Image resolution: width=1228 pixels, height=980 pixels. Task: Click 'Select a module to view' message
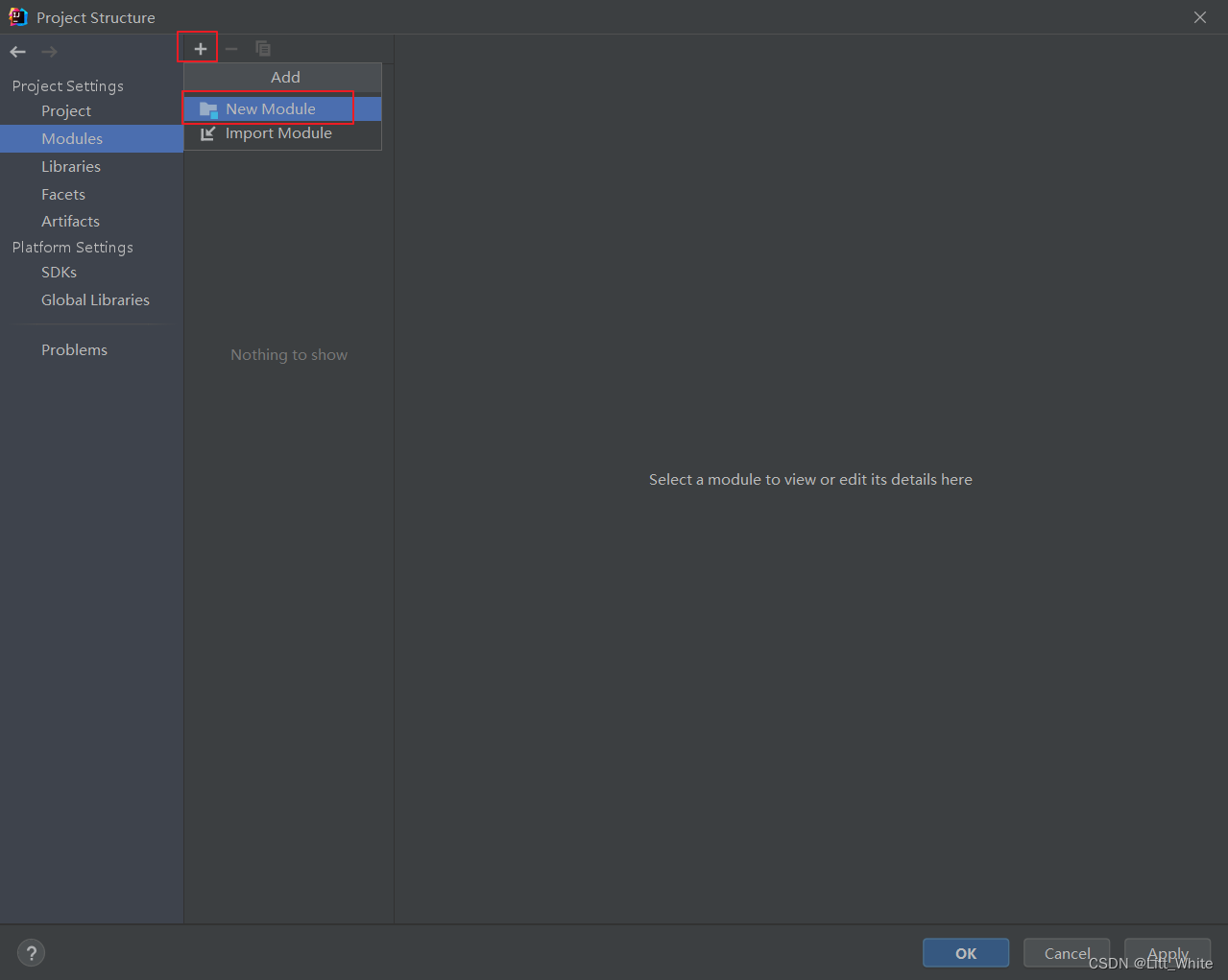coord(810,480)
